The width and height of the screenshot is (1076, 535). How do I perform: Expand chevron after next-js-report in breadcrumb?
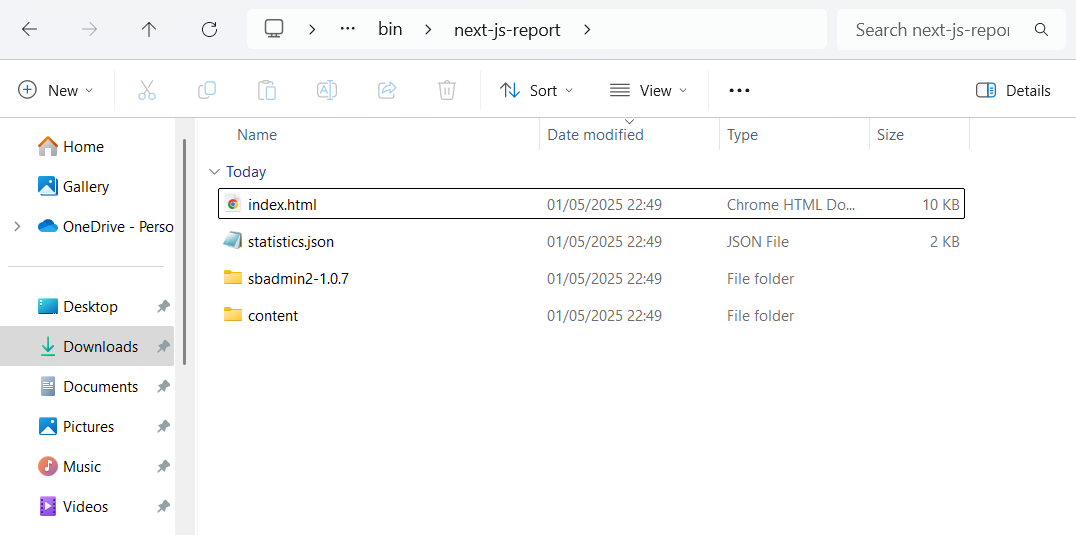pyautogui.click(x=587, y=29)
